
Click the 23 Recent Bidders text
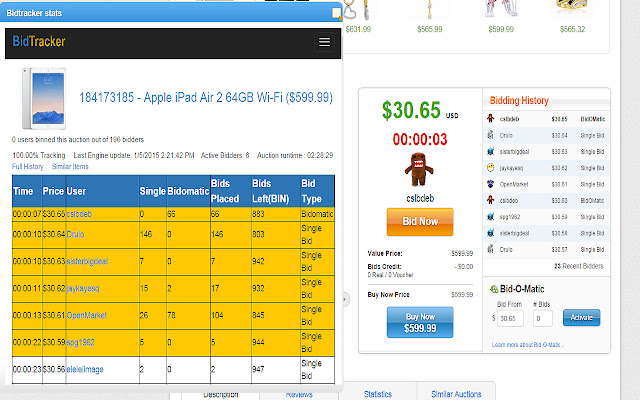click(x=578, y=266)
